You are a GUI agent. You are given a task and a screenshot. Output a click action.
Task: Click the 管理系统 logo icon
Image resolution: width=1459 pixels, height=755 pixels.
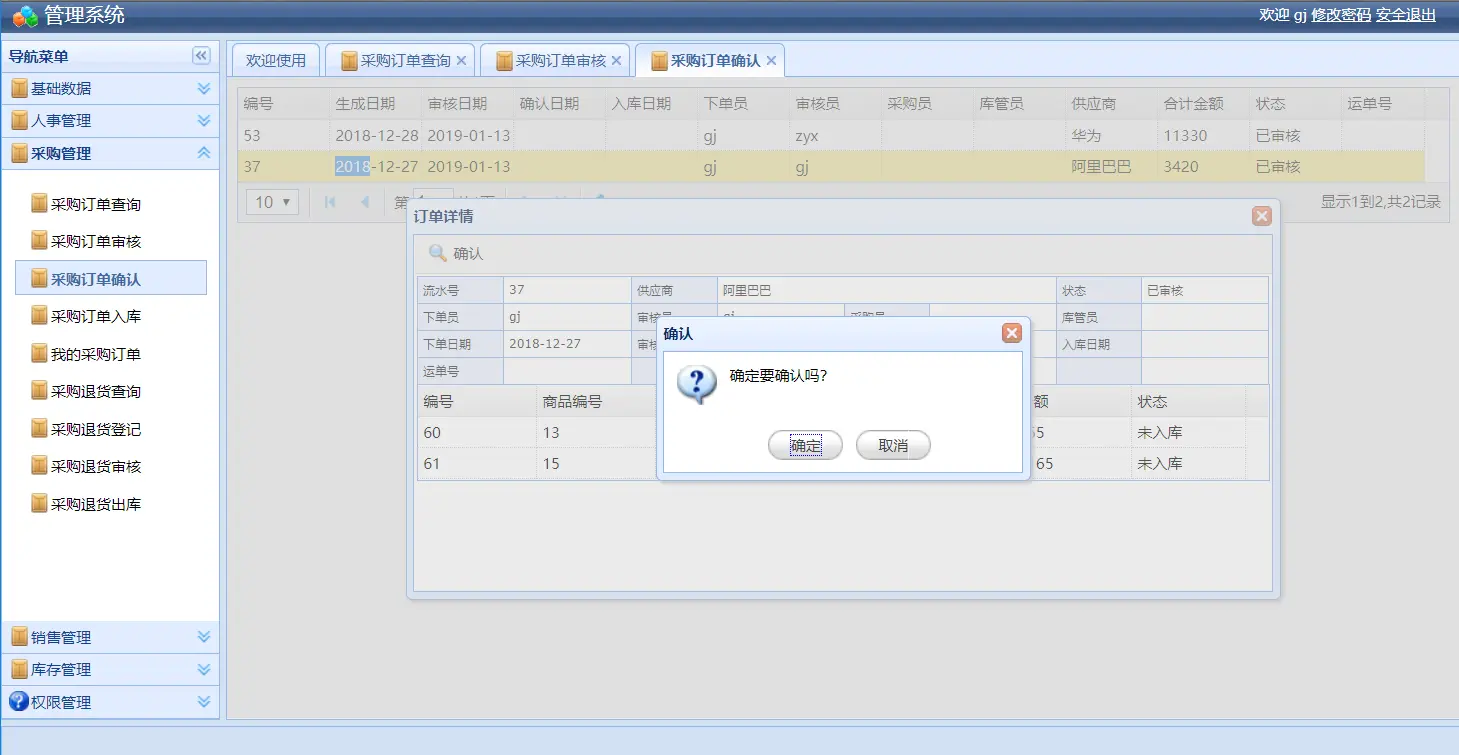(x=25, y=16)
